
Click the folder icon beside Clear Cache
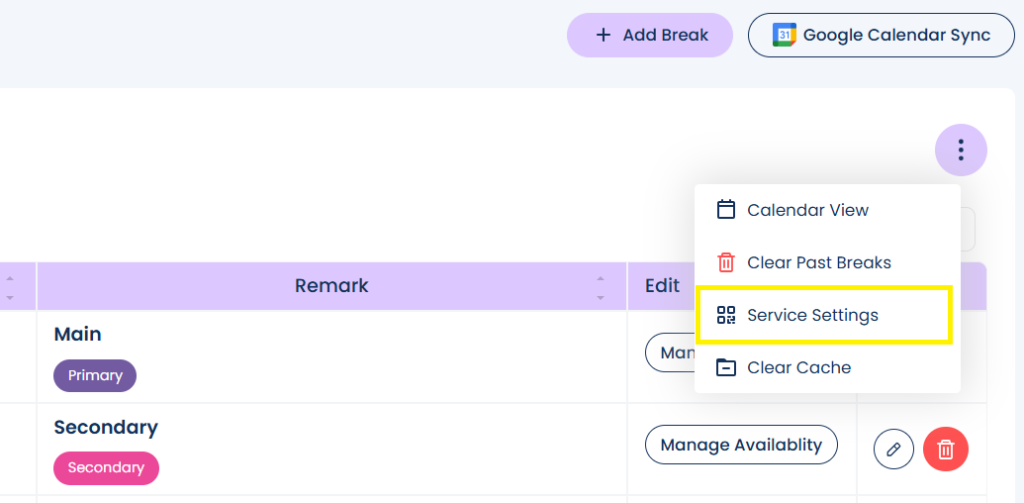[x=726, y=367]
